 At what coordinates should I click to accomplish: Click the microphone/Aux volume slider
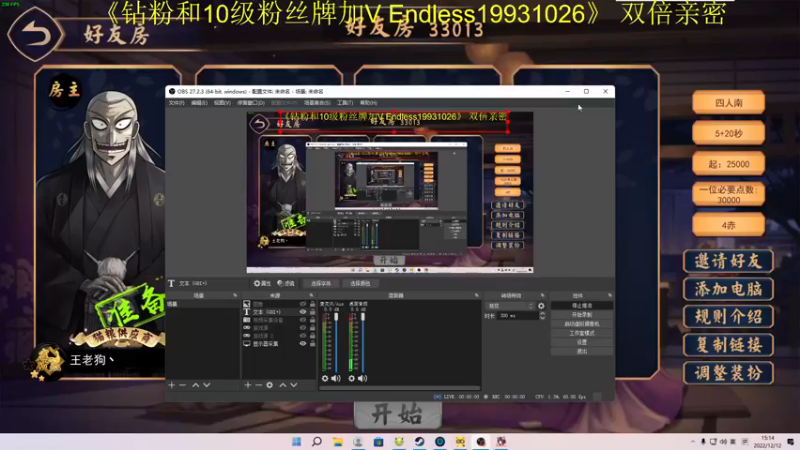point(336,342)
